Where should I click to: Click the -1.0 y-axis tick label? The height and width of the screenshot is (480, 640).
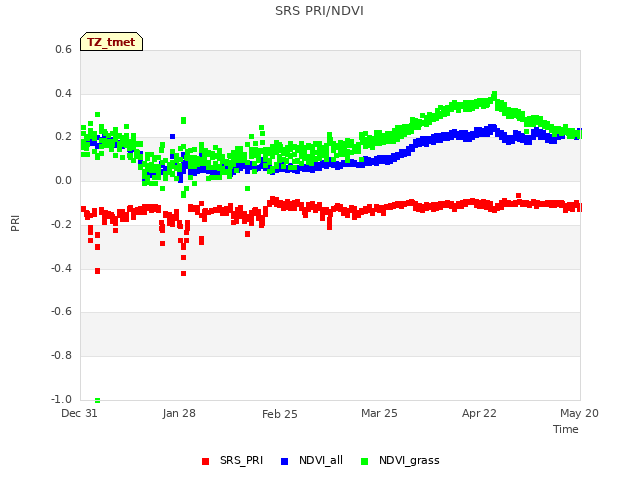[61, 399]
